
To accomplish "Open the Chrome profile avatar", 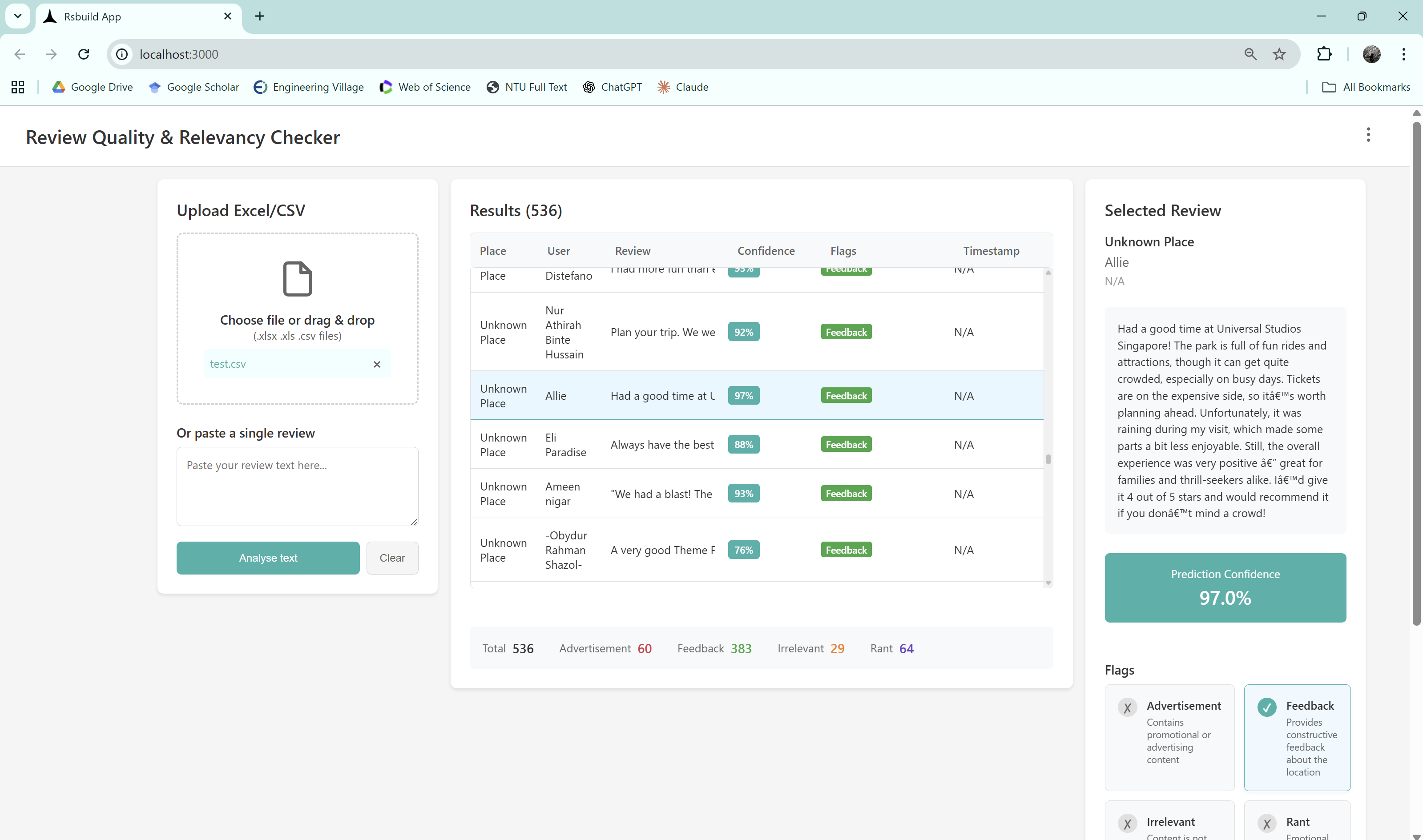I will pos(1371,54).
